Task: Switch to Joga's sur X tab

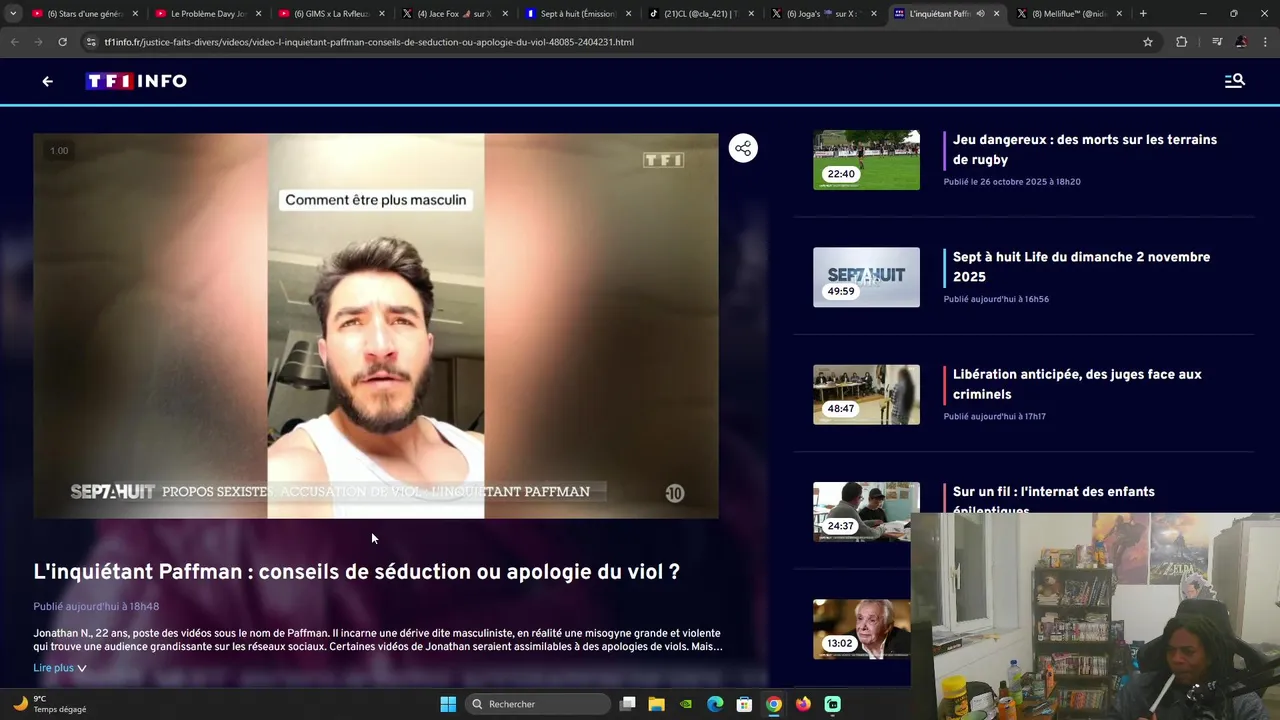Action: (823, 14)
